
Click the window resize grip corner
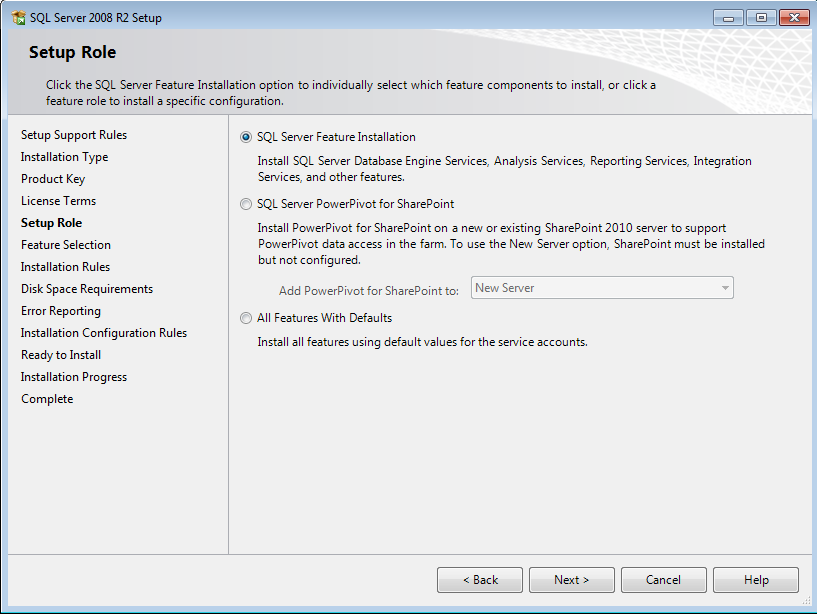807,602
